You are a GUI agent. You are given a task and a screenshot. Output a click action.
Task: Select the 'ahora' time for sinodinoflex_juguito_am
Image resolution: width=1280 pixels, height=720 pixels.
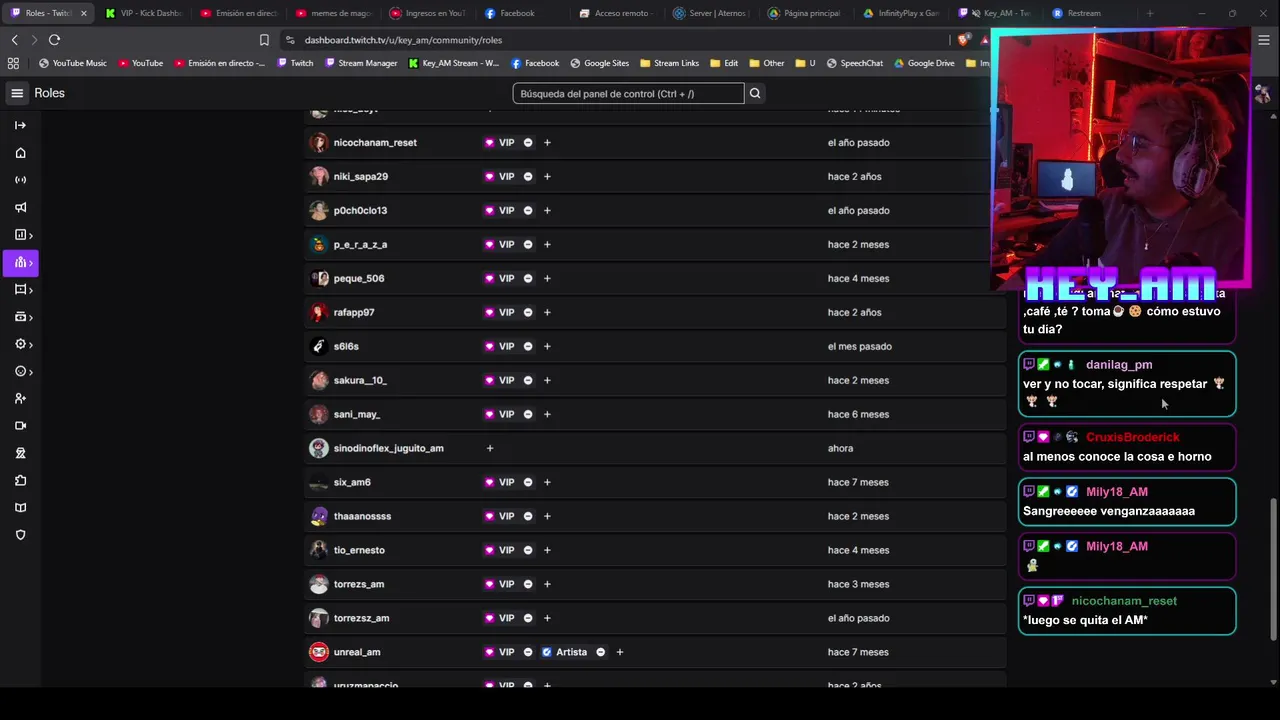(840, 449)
